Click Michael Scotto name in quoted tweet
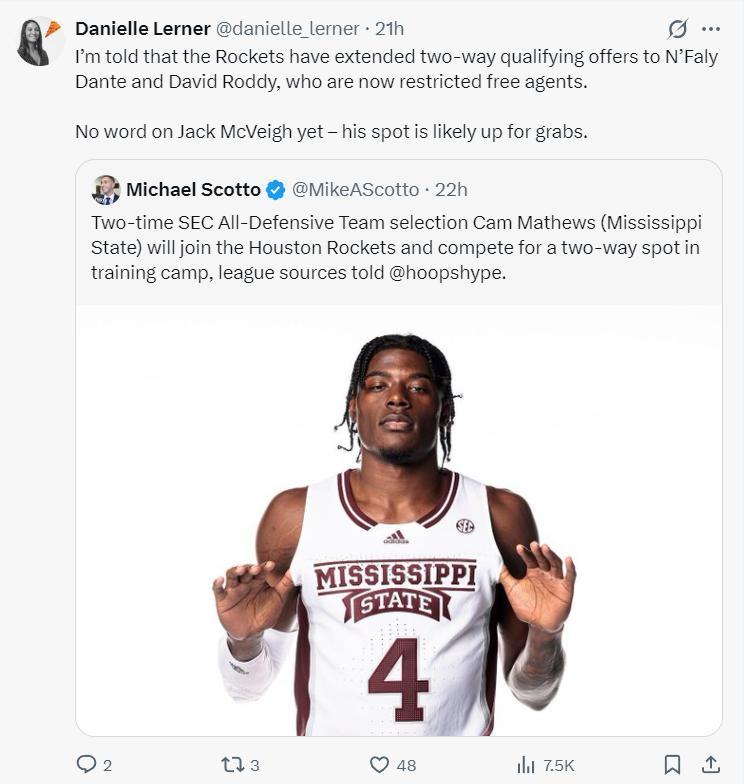Viewport: 744px width, 784px height. point(193,190)
